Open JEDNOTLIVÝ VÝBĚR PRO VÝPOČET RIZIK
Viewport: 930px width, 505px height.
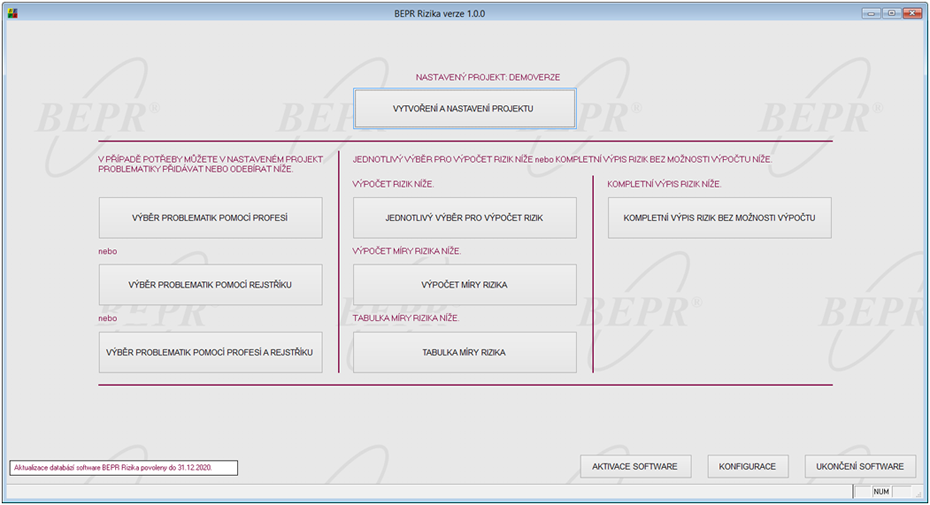(464, 218)
